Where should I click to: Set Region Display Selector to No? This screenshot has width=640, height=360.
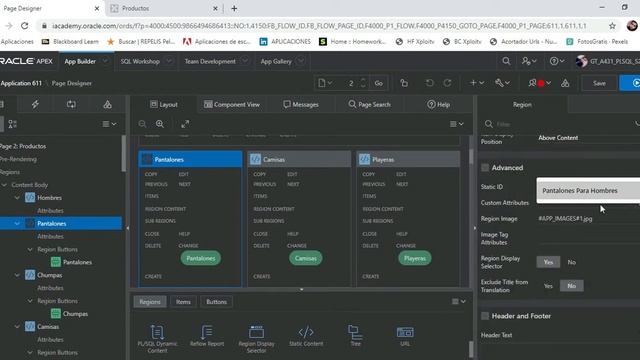(x=571, y=262)
